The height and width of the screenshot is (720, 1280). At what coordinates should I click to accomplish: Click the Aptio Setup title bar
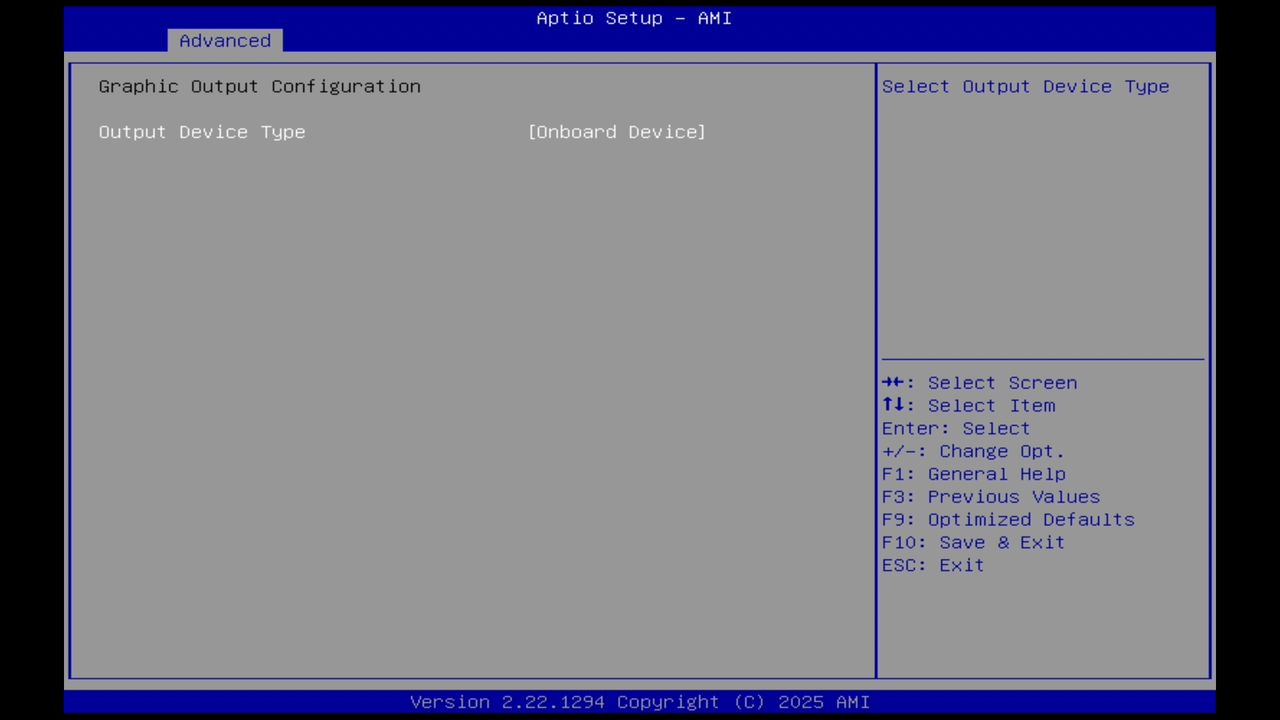633,17
